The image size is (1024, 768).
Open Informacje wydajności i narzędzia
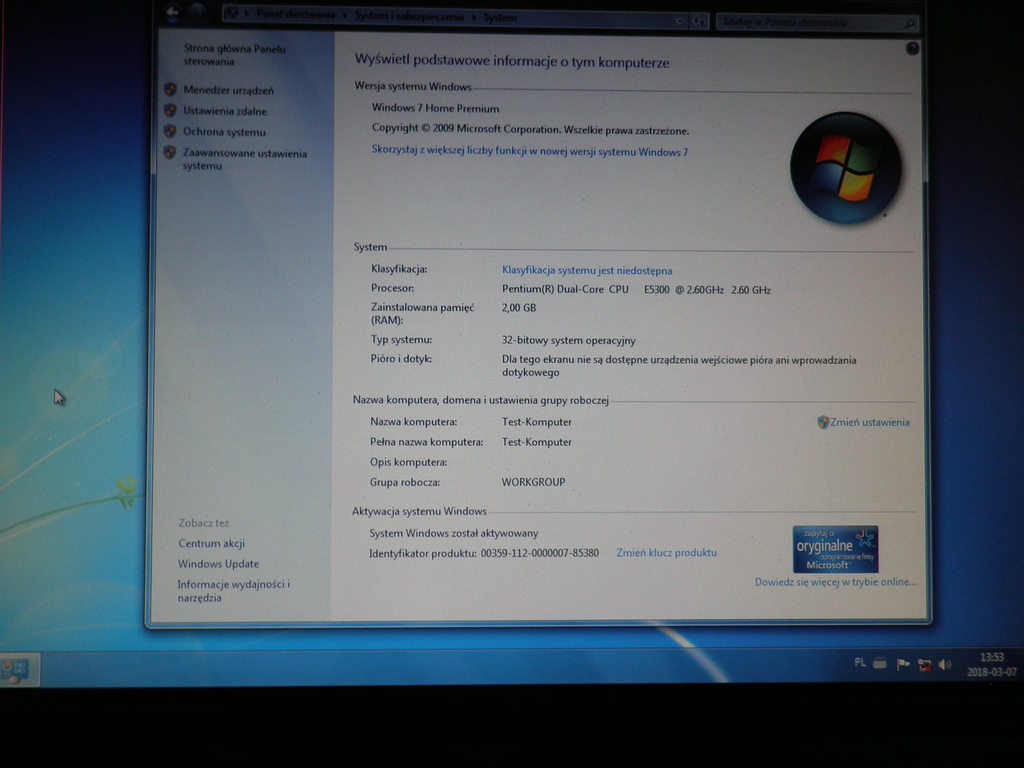(233, 591)
